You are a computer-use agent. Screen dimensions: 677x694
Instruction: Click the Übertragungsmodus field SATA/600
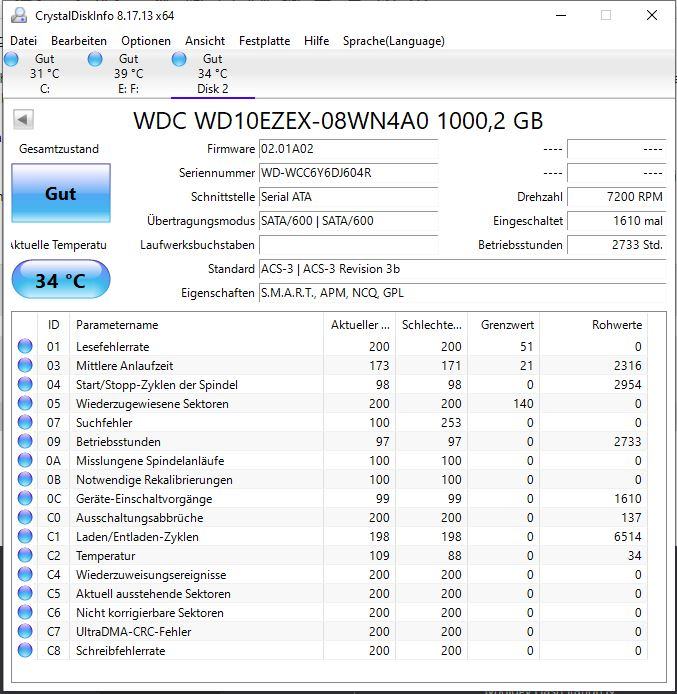point(349,221)
